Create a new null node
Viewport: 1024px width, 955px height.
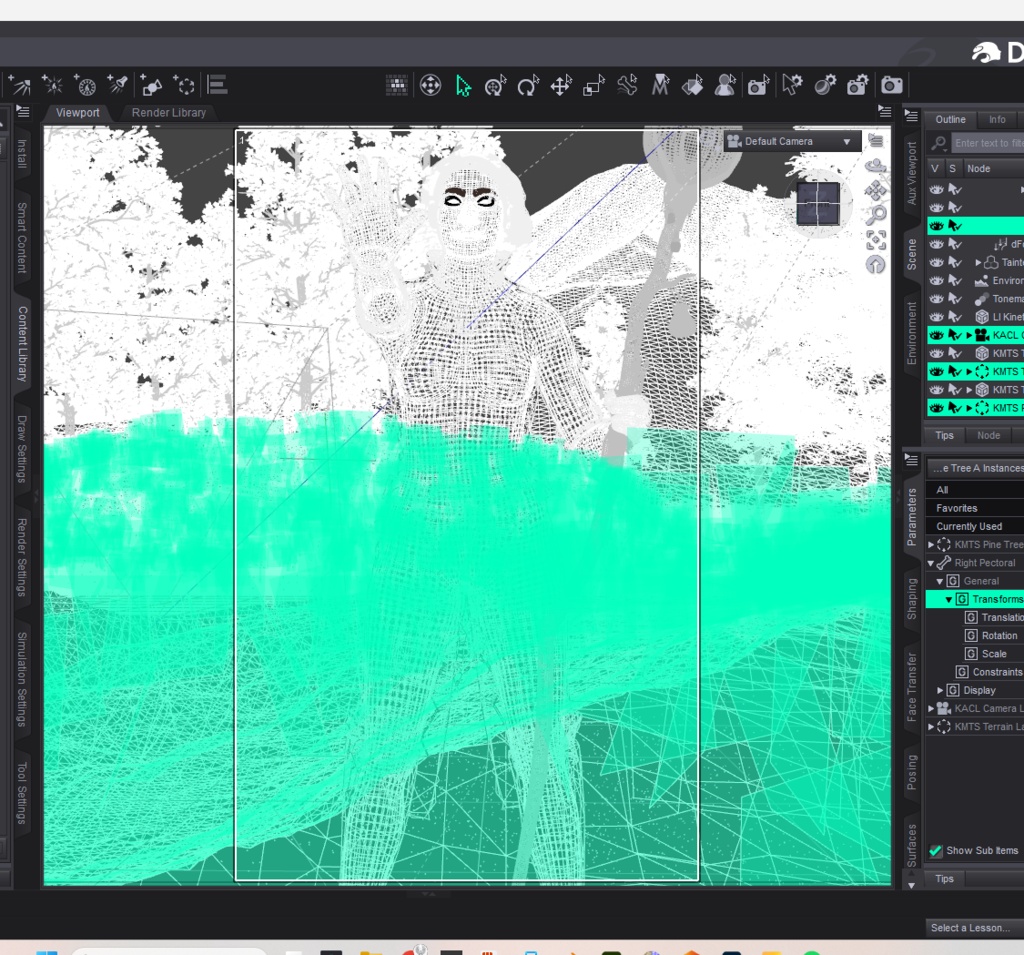click(184, 85)
